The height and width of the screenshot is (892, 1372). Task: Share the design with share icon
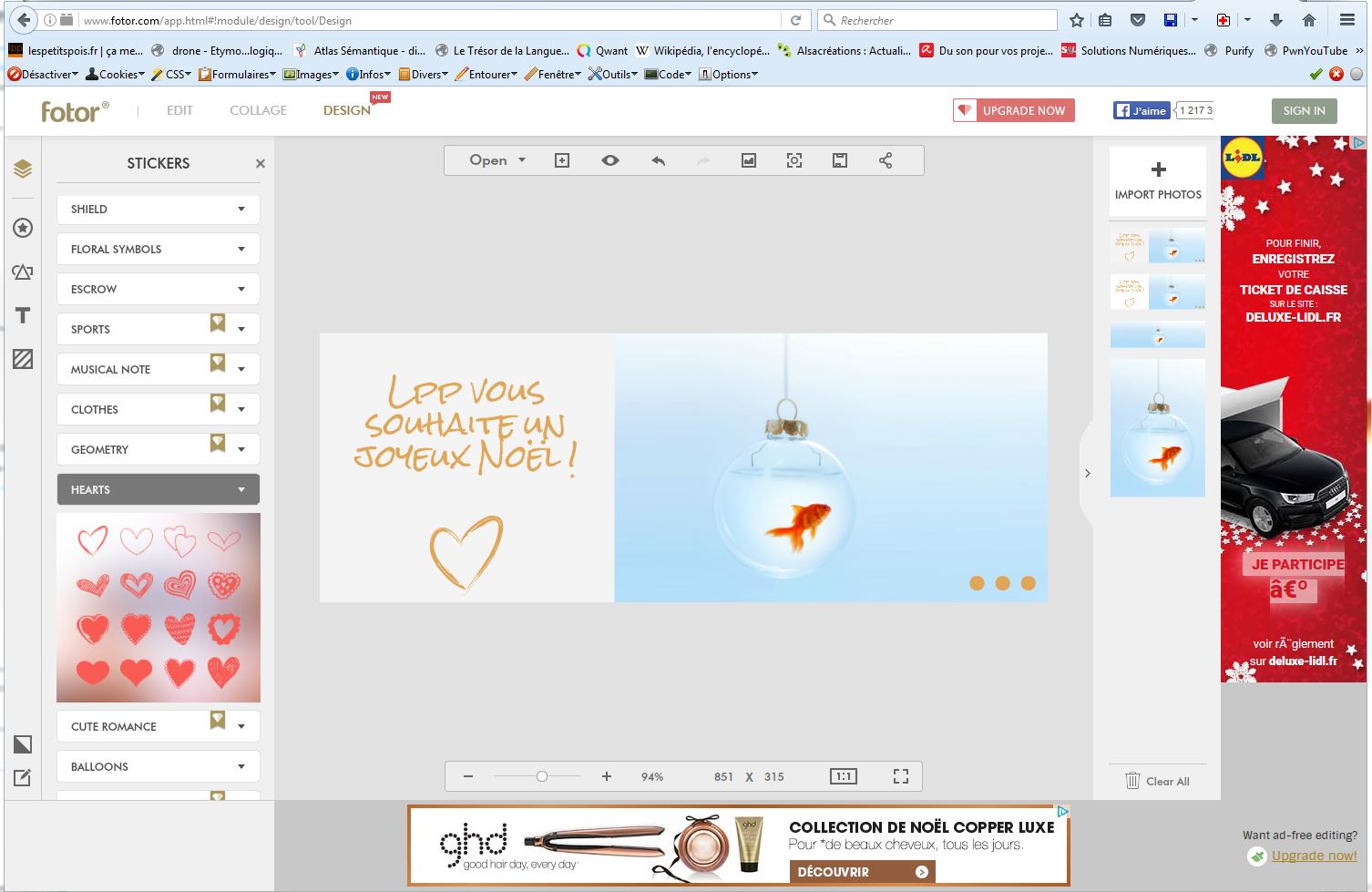pos(886,160)
